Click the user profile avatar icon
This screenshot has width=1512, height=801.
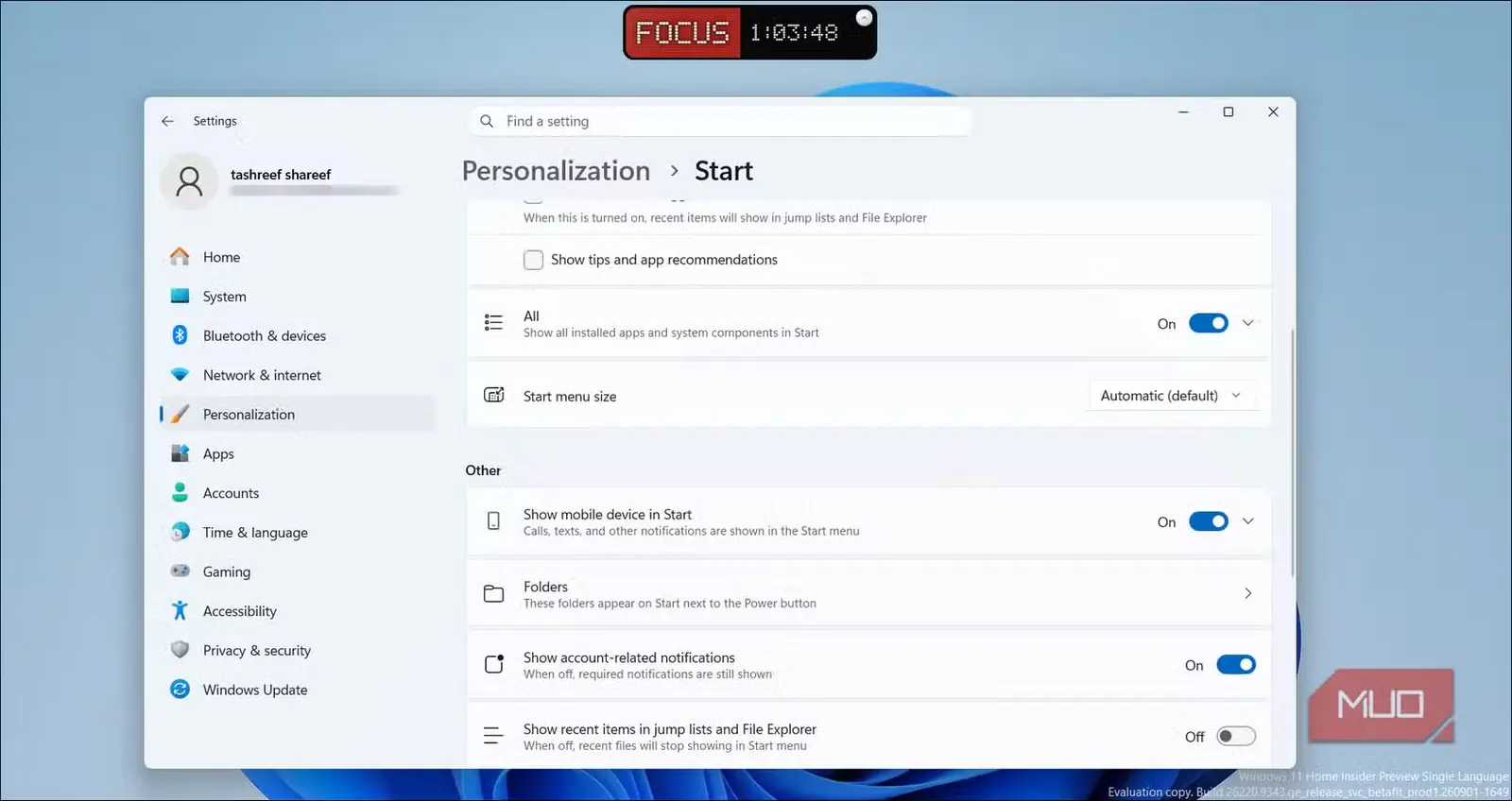coord(189,180)
